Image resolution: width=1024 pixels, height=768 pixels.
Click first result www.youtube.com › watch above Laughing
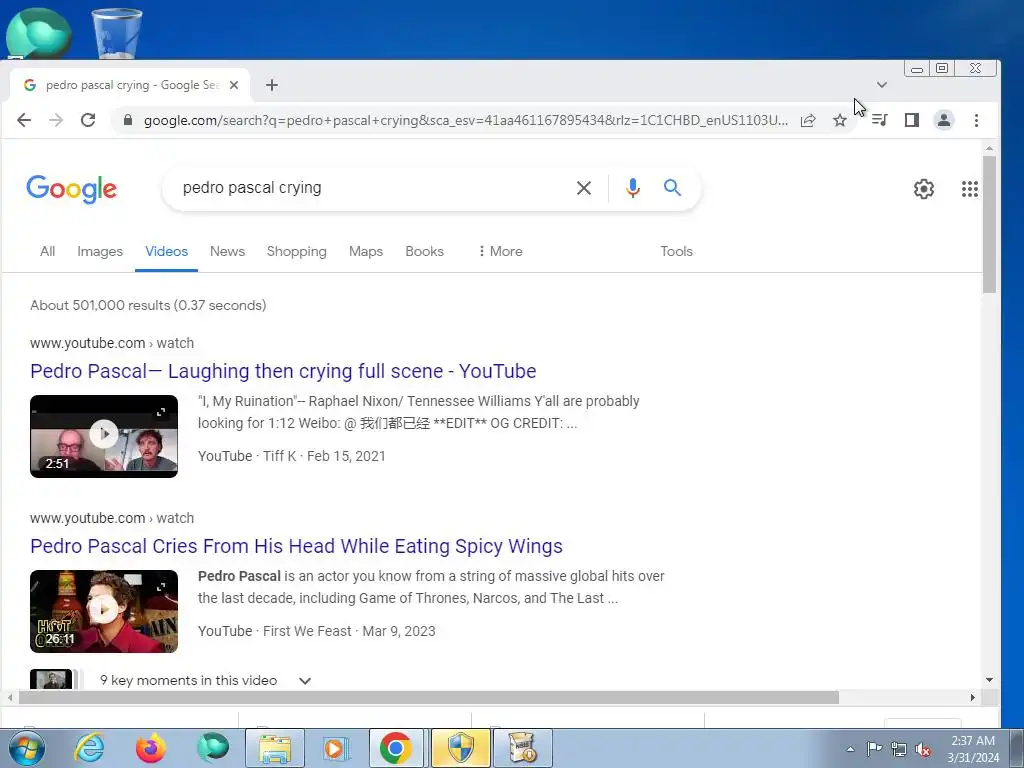coord(112,343)
